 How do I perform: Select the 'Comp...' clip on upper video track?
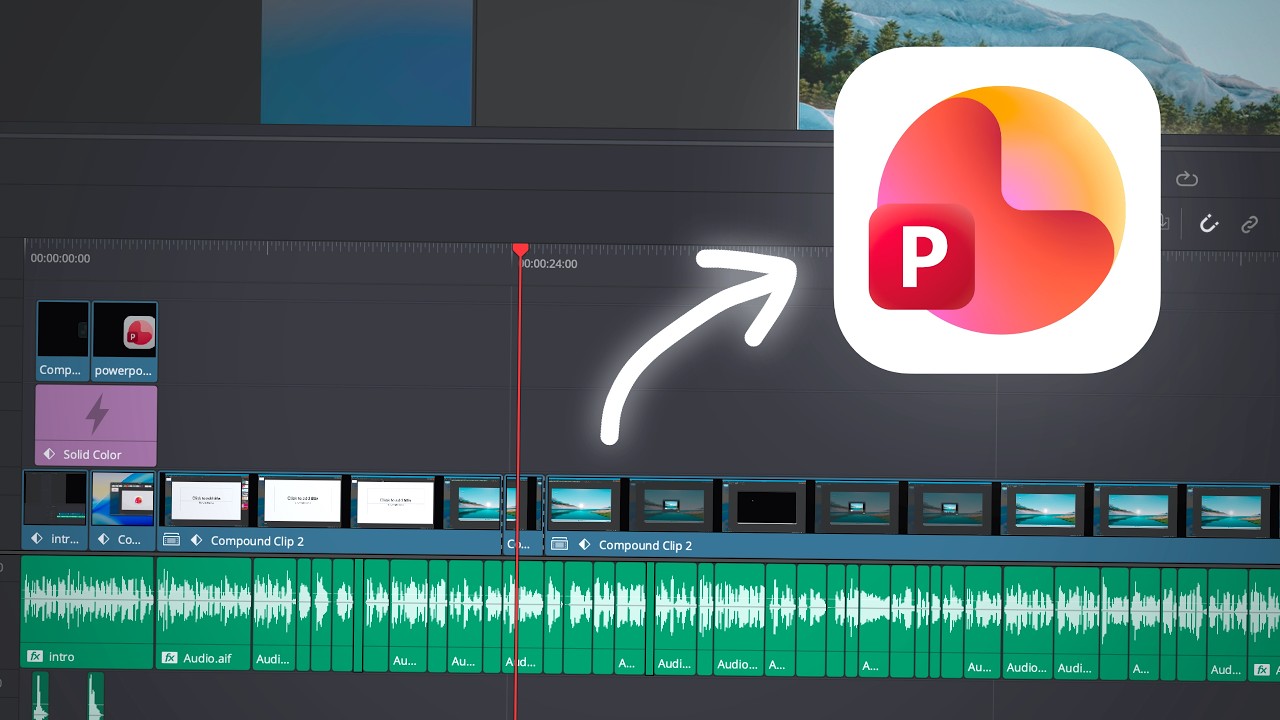[63, 341]
